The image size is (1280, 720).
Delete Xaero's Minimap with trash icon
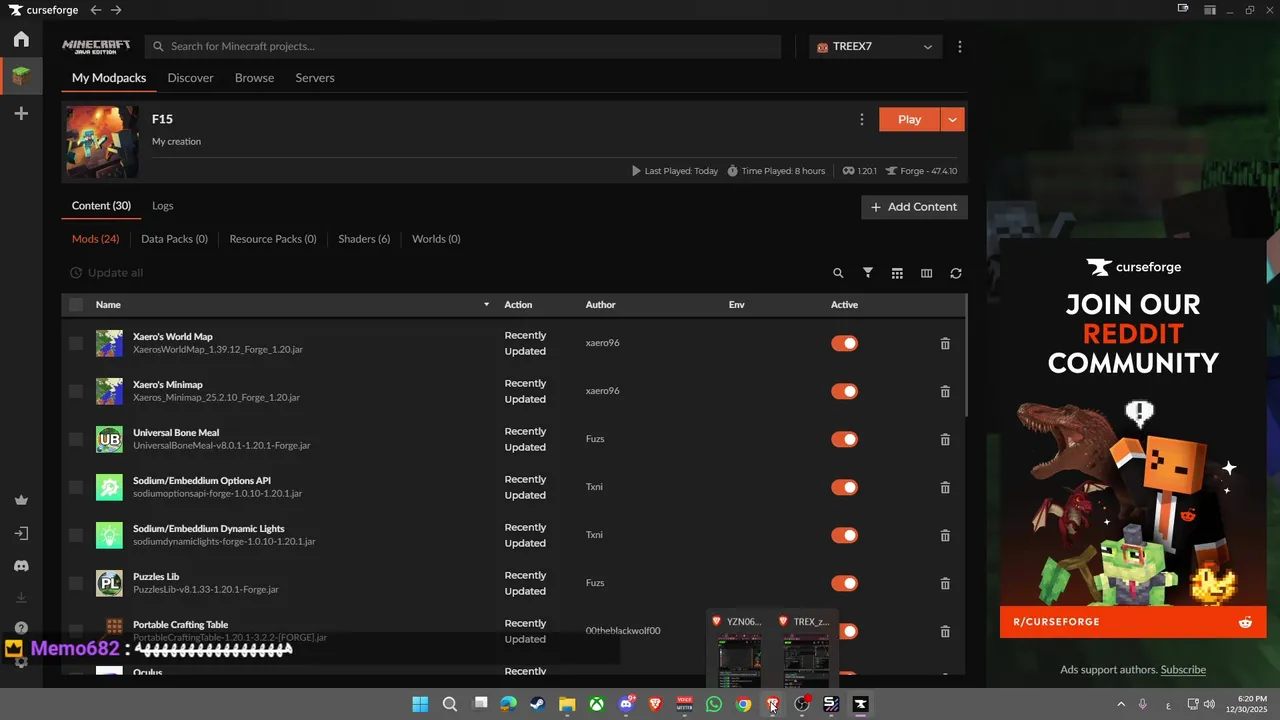[945, 391]
